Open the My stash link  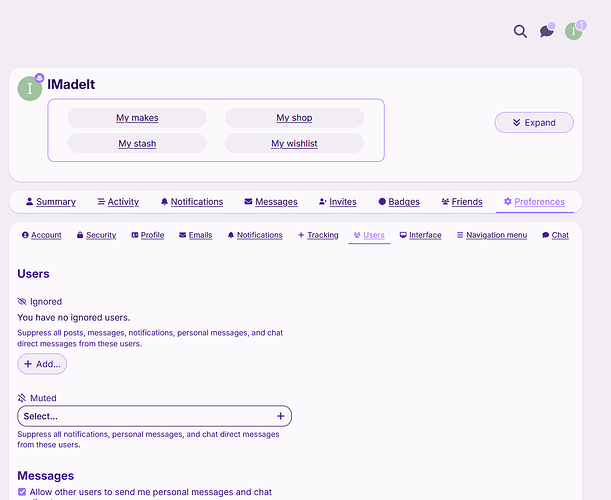click(x=137, y=143)
